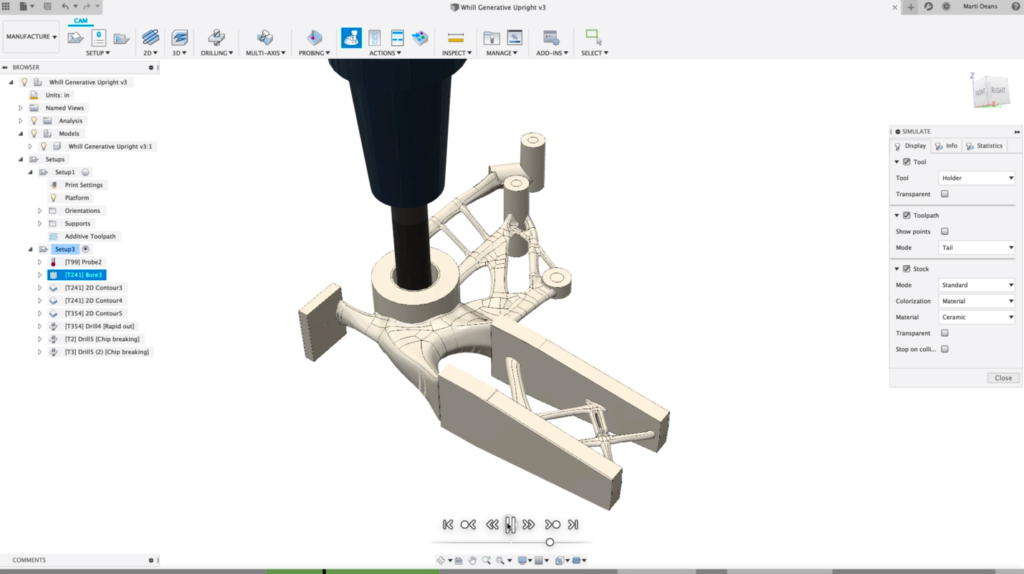Select the 2D Contour3 operation

point(94,287)
